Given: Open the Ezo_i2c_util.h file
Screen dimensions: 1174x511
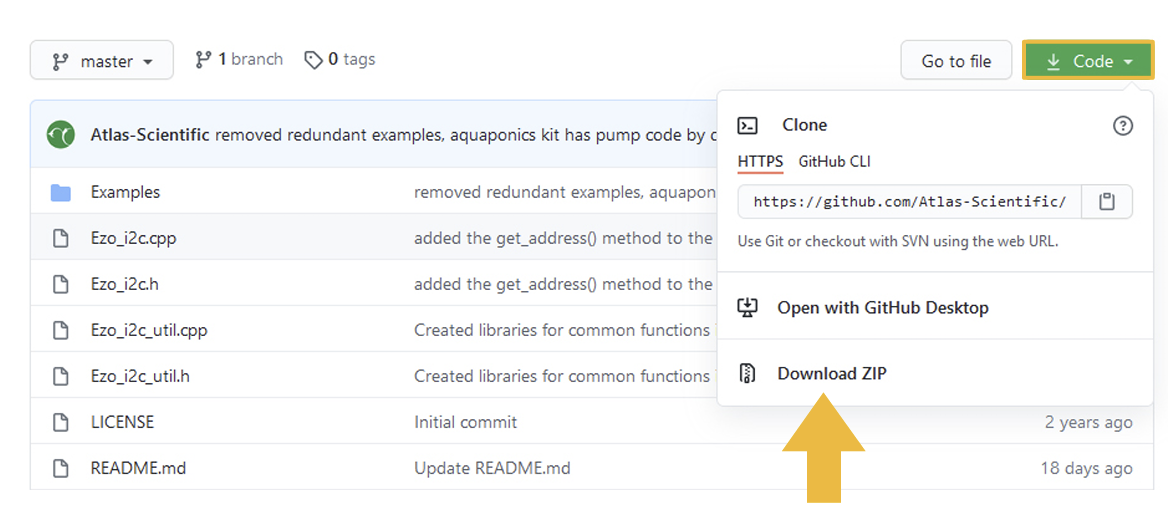Looking at the screenshot, I should 140,376.
